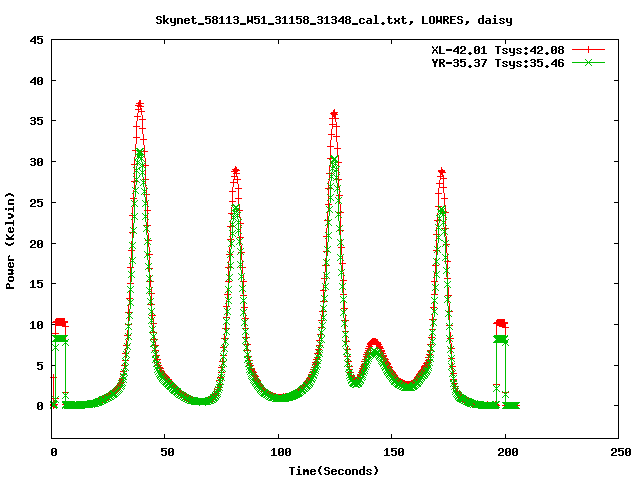Click y-axis tick label 40
Image resolution: width=640 pixels, height=480 pixels.
point(36,81)
